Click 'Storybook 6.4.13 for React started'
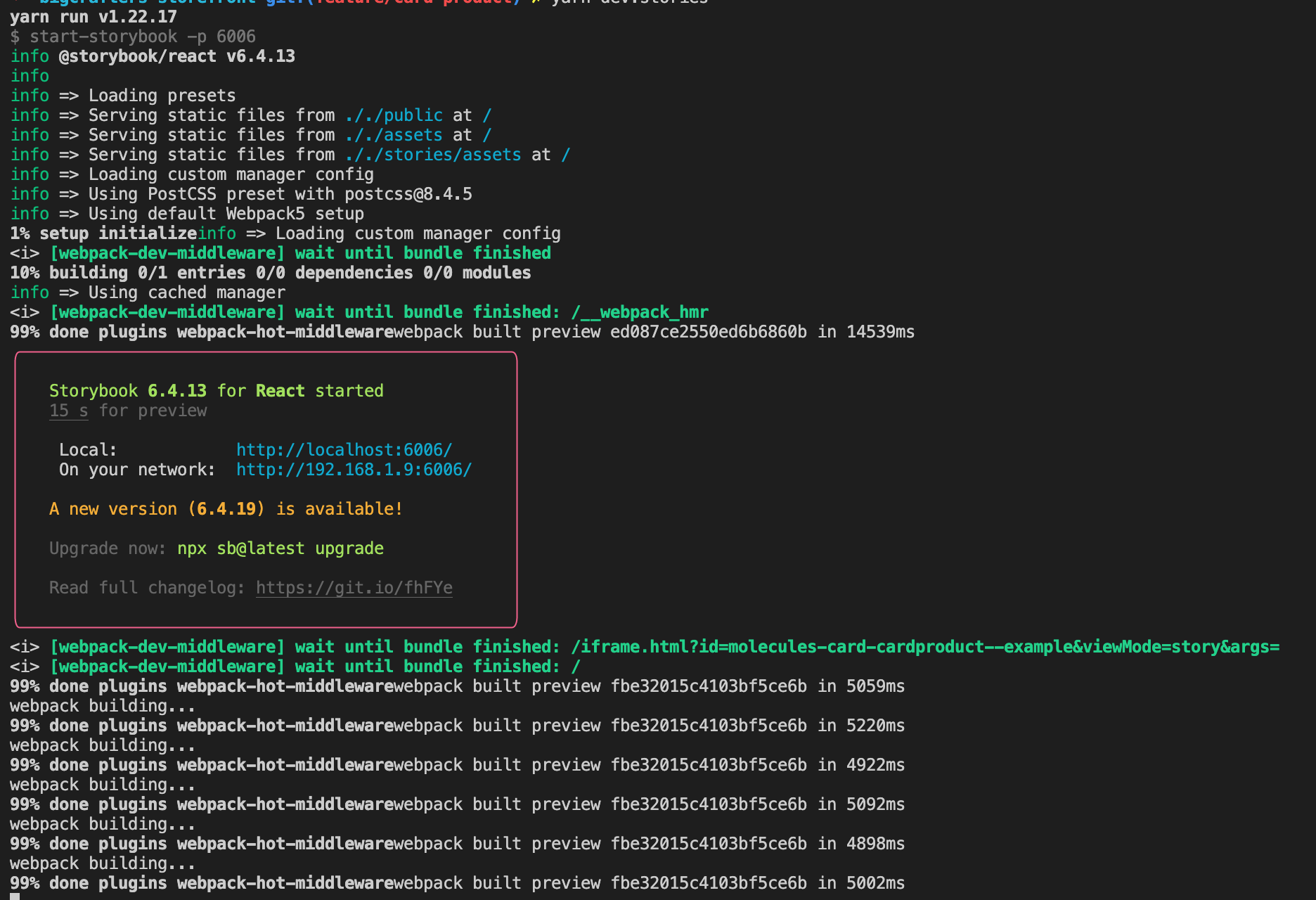 click(x=217, y=391)
